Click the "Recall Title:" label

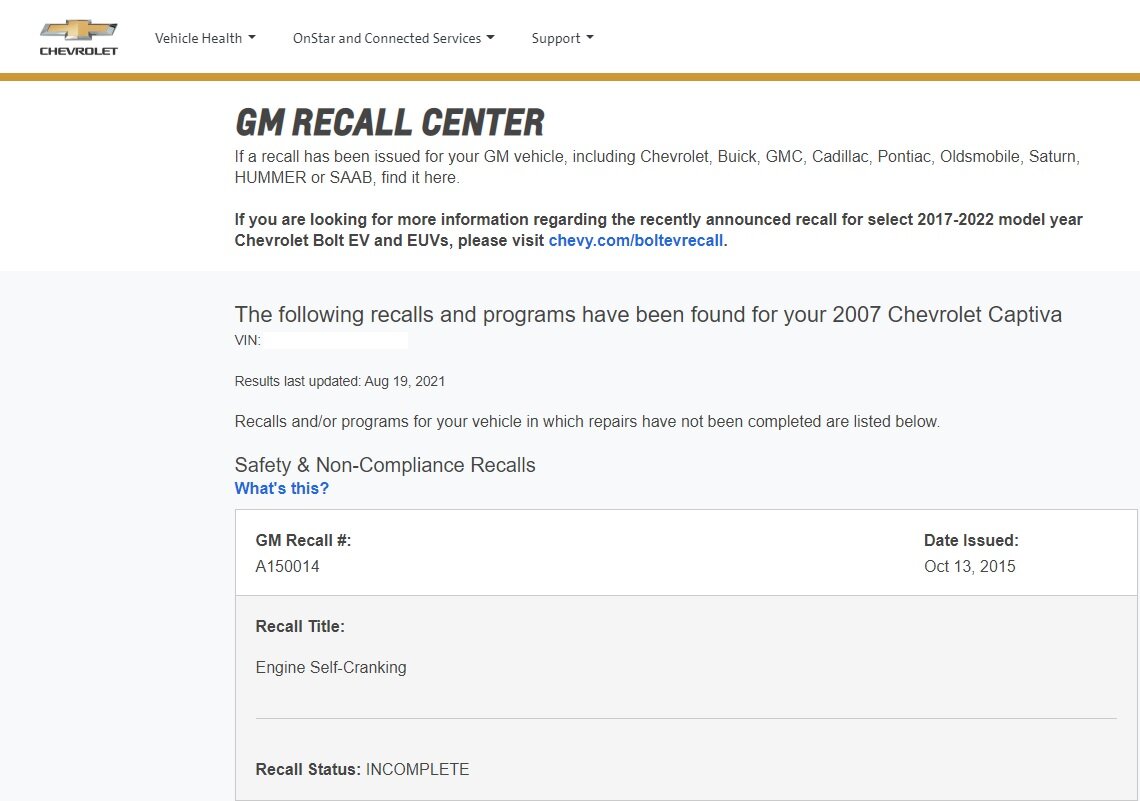coord(300,627)
